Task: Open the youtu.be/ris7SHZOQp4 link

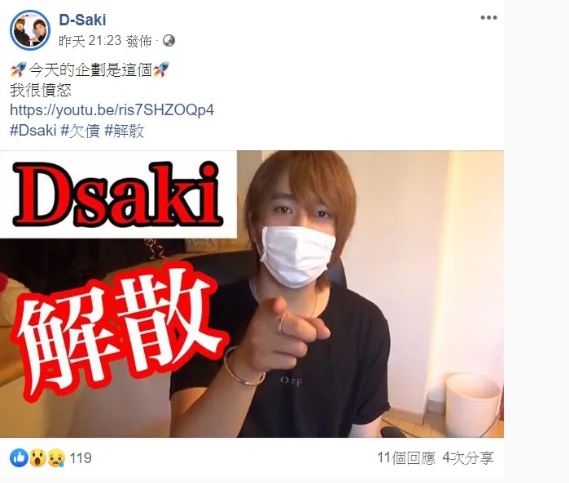Action: coord(112,110)
